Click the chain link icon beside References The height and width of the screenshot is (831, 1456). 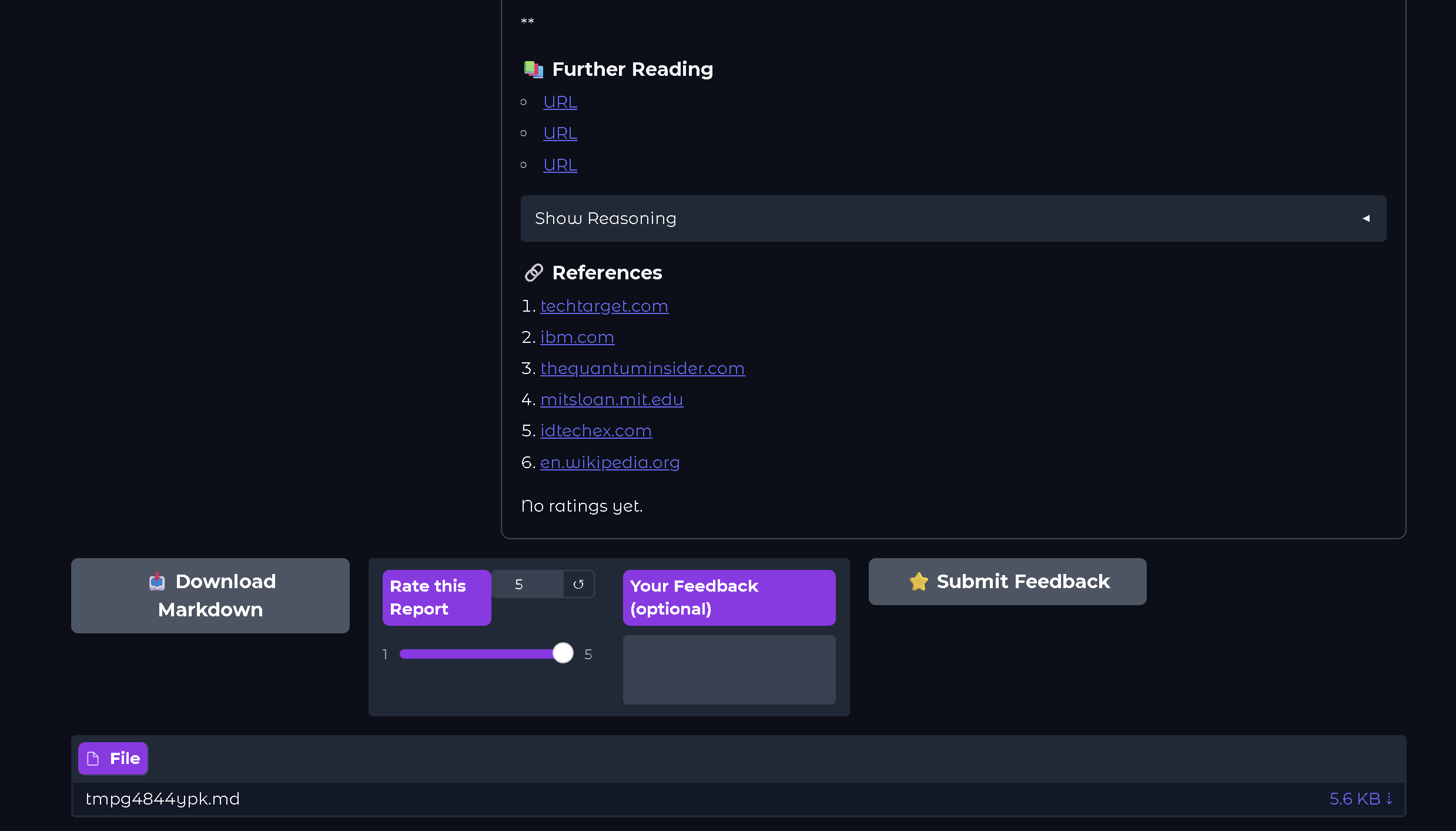[534, 273]
